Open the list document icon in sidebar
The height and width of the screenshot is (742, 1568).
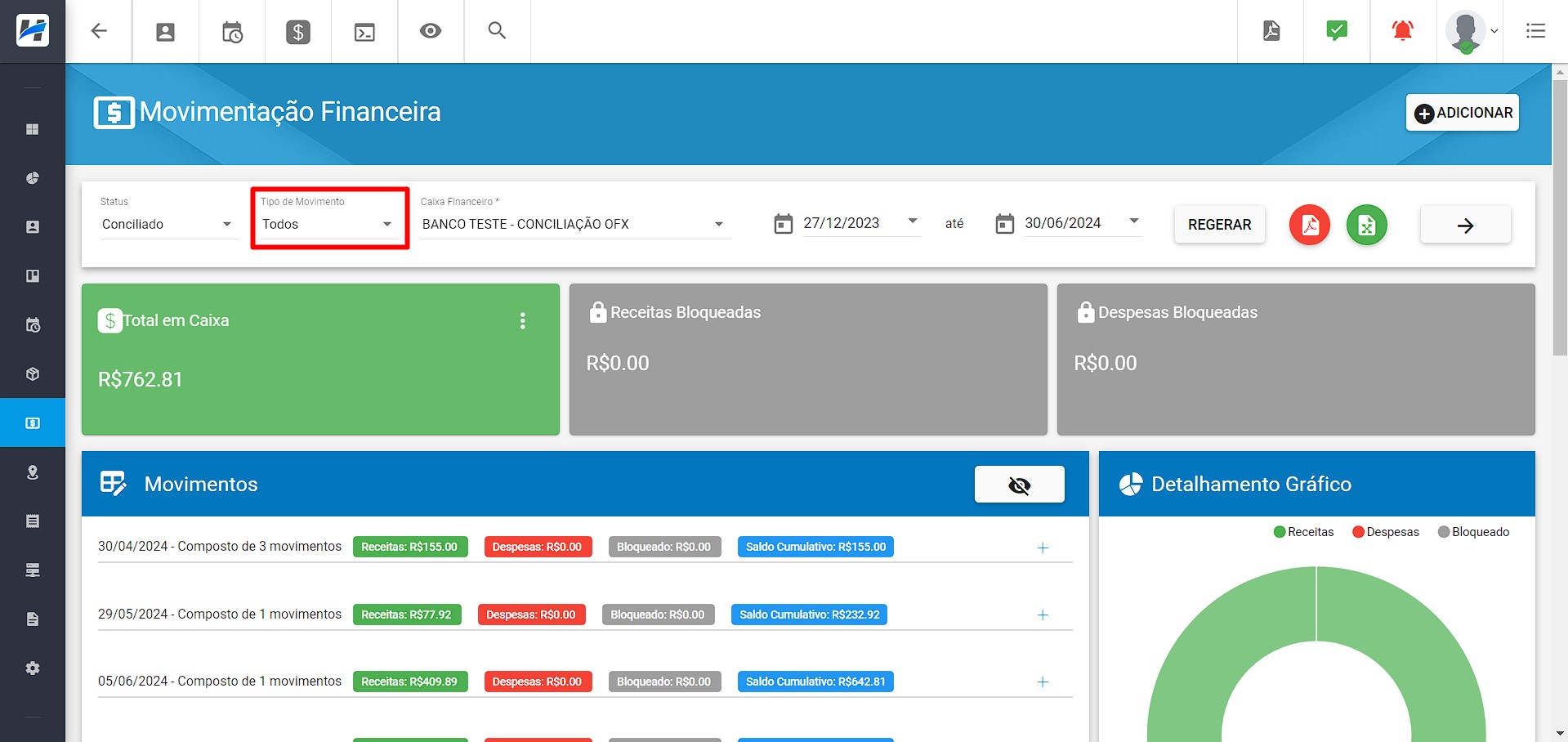pyautogui.click(x=33, y=521)
